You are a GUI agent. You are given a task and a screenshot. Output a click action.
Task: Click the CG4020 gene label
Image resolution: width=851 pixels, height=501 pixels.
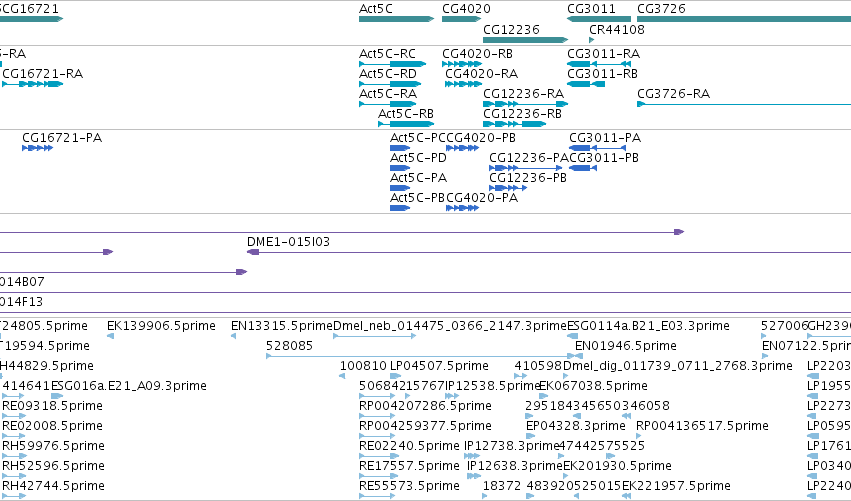coord(466,9)
